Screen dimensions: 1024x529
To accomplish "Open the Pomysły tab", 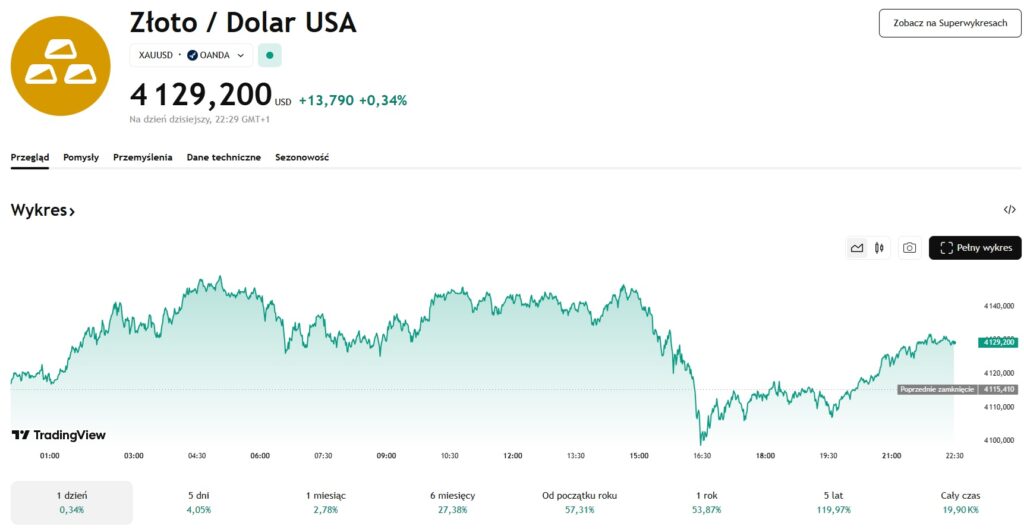I will 81,157.
